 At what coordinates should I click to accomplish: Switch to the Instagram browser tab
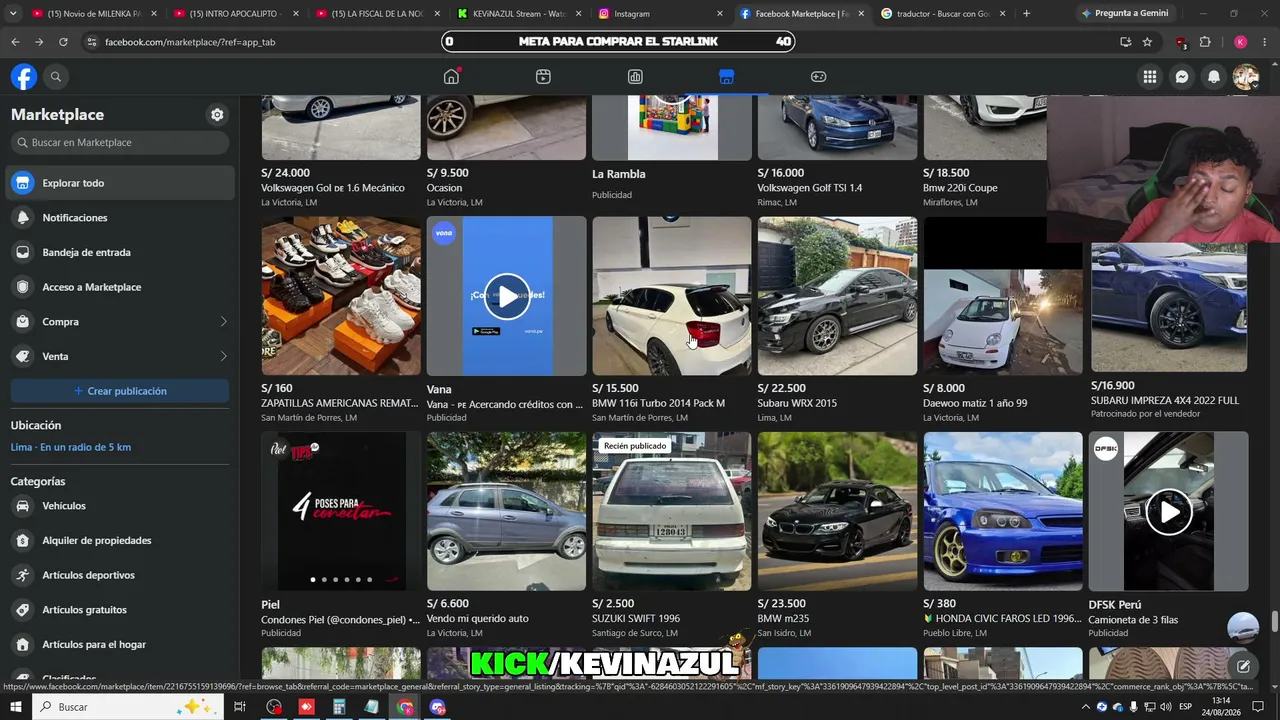pos(660,14)
